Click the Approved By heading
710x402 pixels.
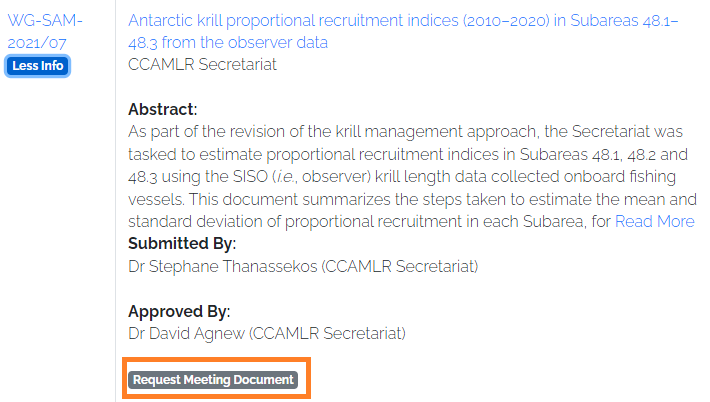[x=179, y=311]
